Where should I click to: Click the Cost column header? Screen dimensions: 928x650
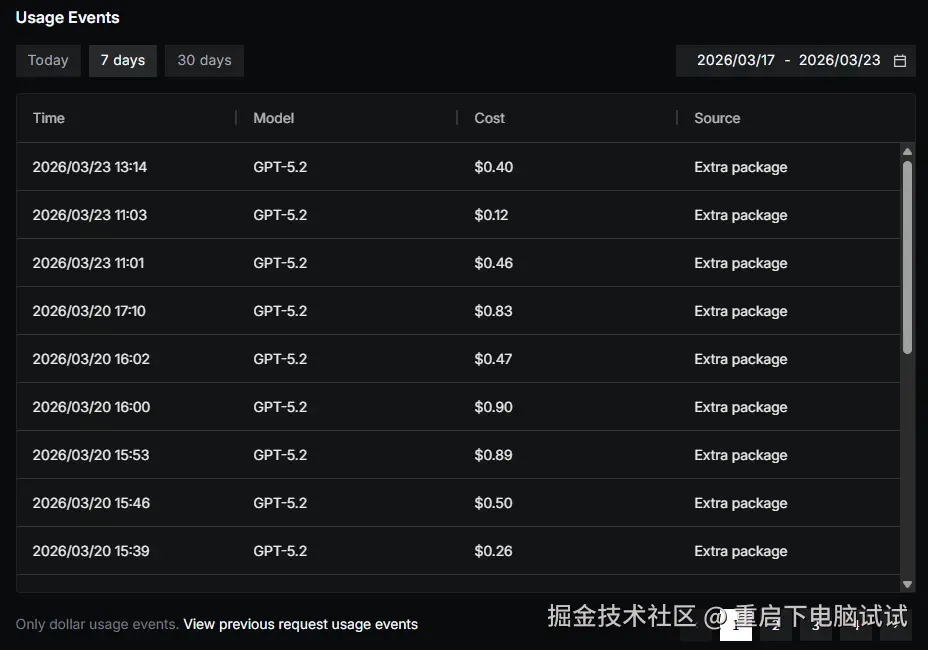pos(490,118)
